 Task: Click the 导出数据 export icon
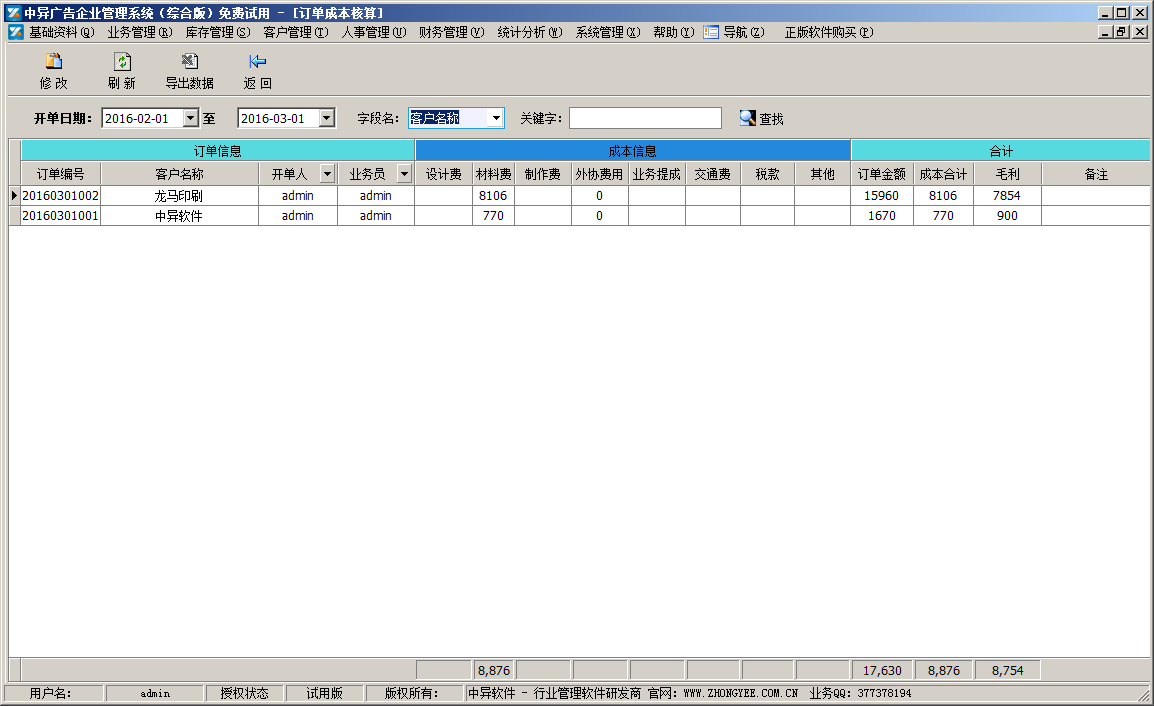pos(189,62)
